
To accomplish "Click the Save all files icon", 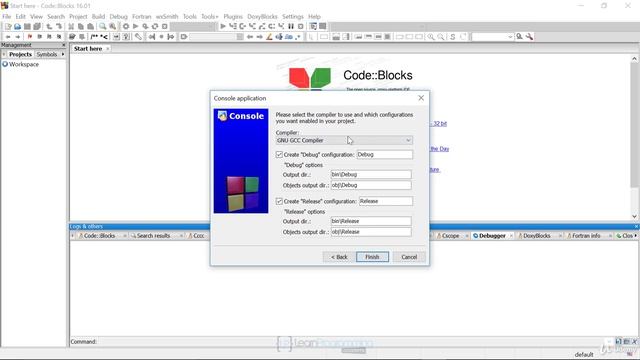I will pyautogui.click(x=37, y=27).
